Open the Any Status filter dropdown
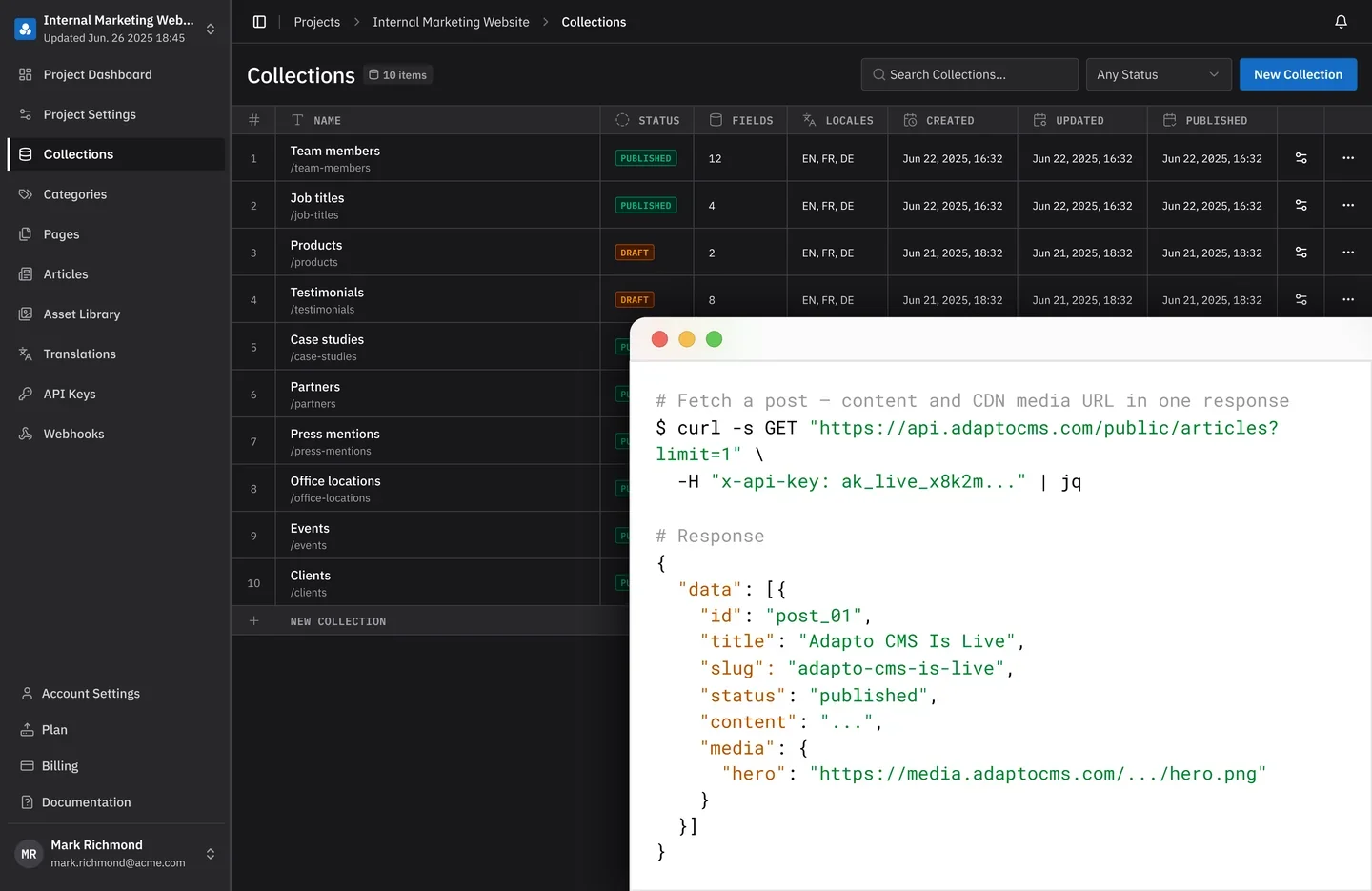This screenshot has height=891, width=1372. point(1159,73)
